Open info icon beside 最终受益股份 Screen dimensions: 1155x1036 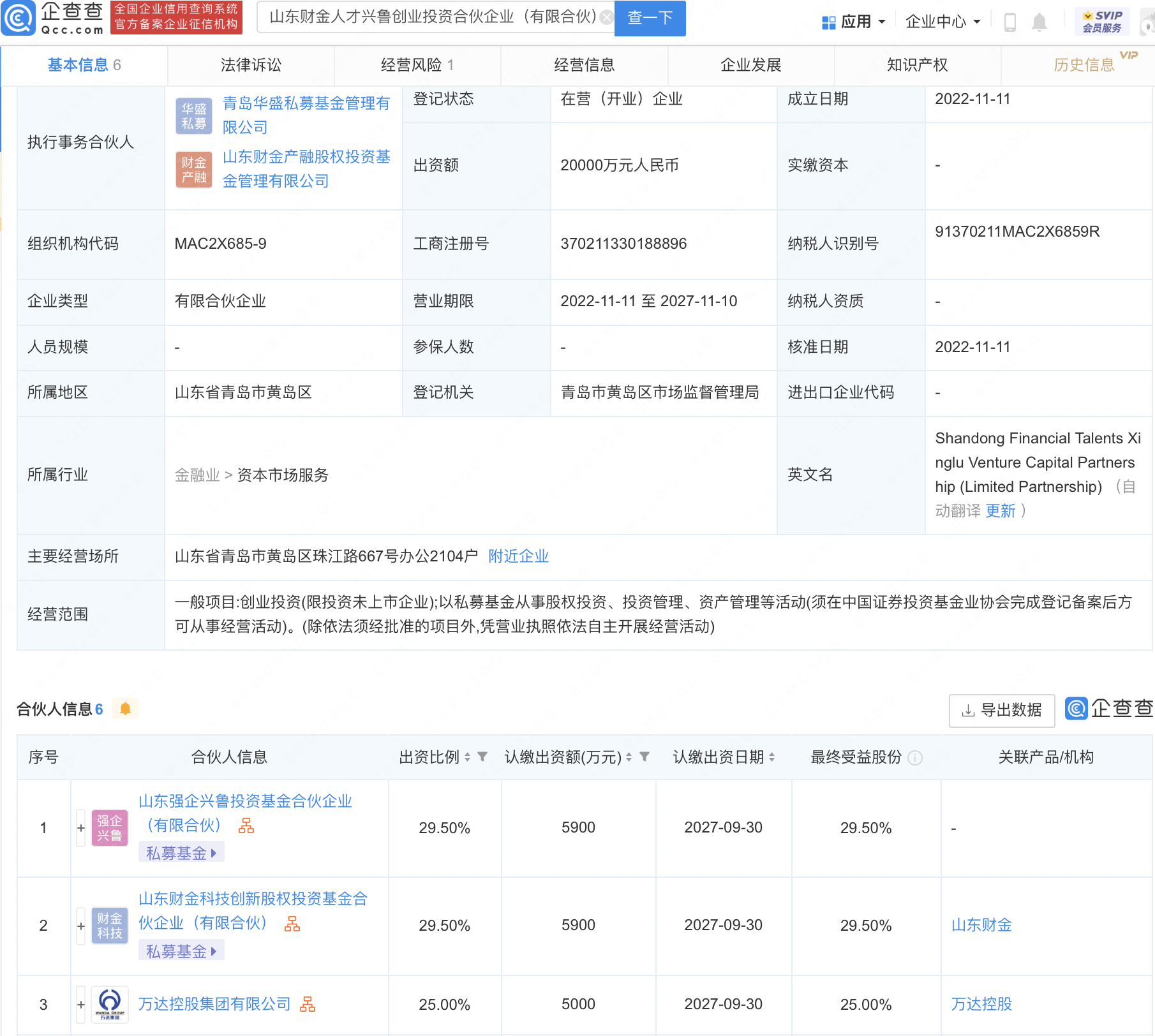[x=915, y=758]
